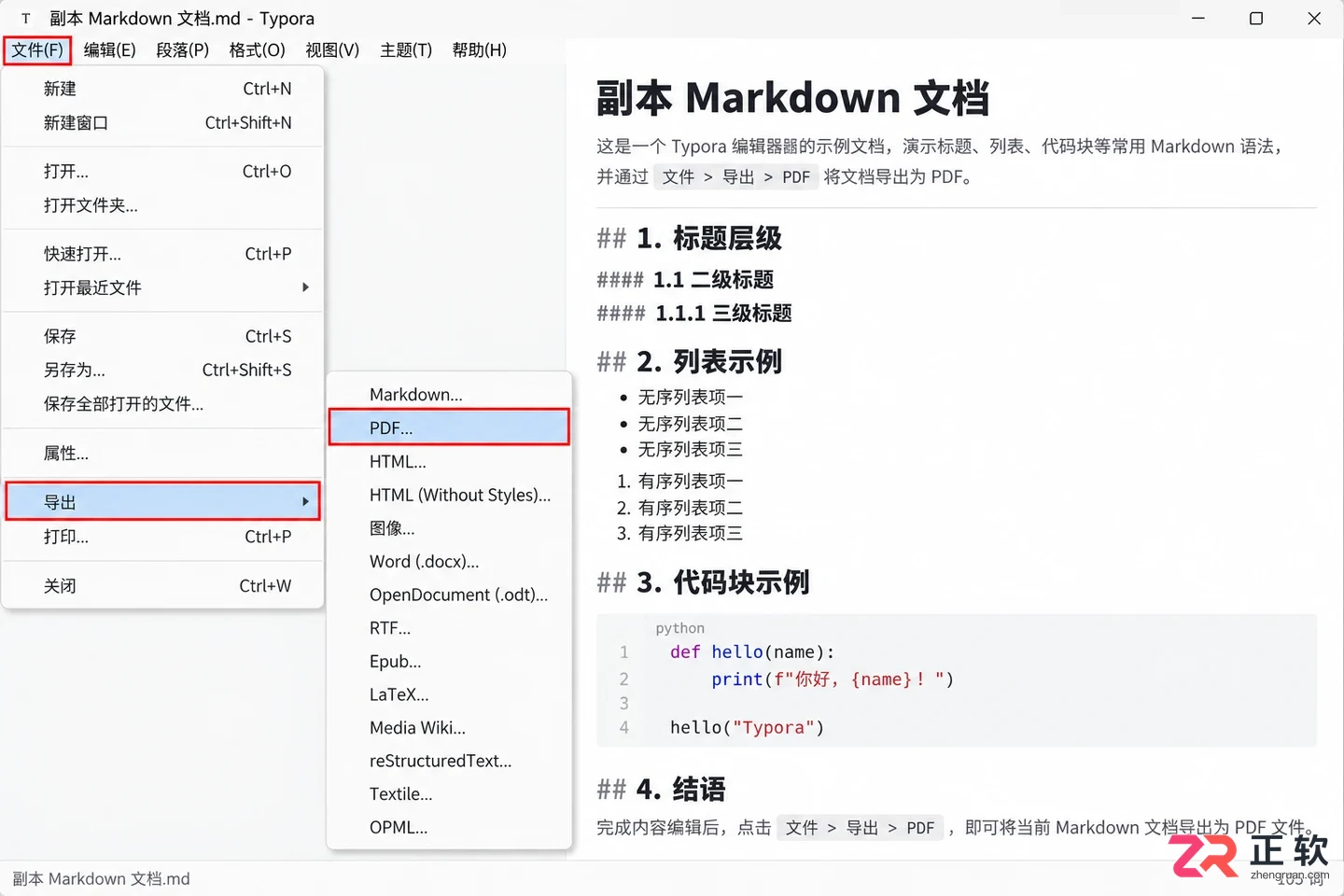Open the 帮助(H) menu
Image resolution: width=1344 pixels, height=896 pixels.
click(479, 50)
